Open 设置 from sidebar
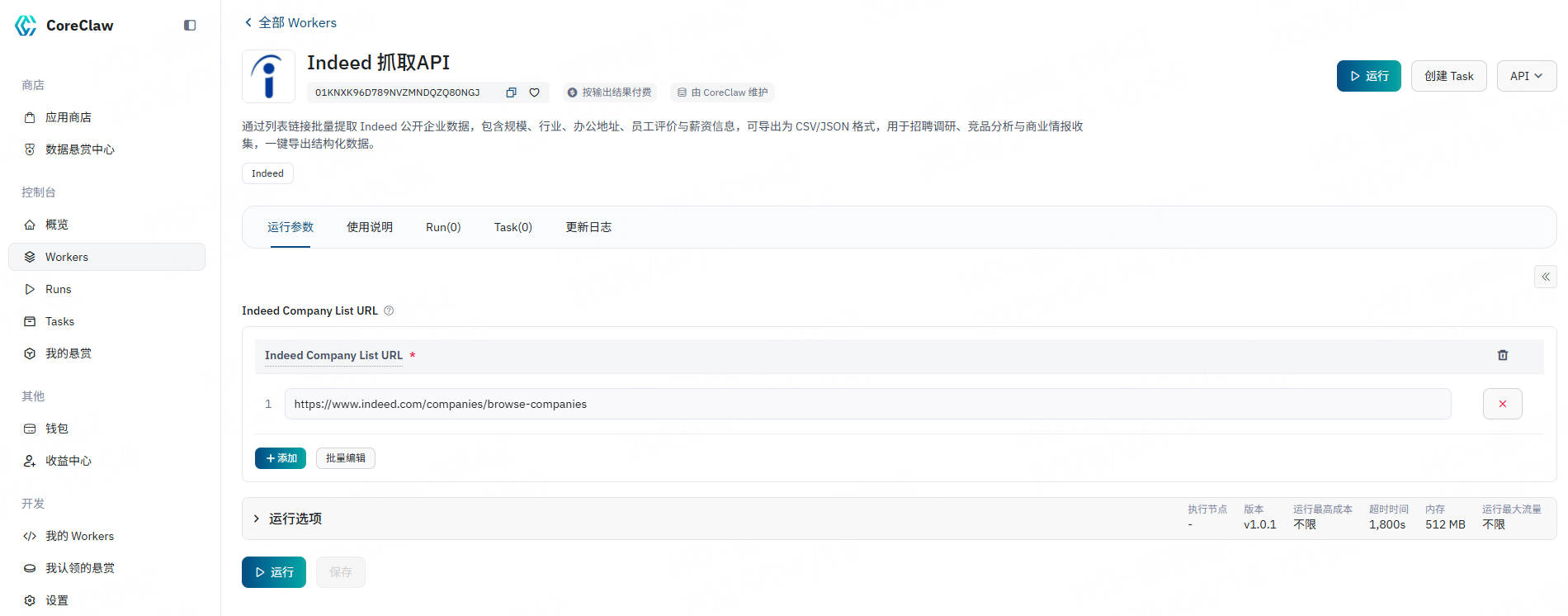Image resolution: width=1568 pixels, height=616 pixels. (x=56, y=600)
